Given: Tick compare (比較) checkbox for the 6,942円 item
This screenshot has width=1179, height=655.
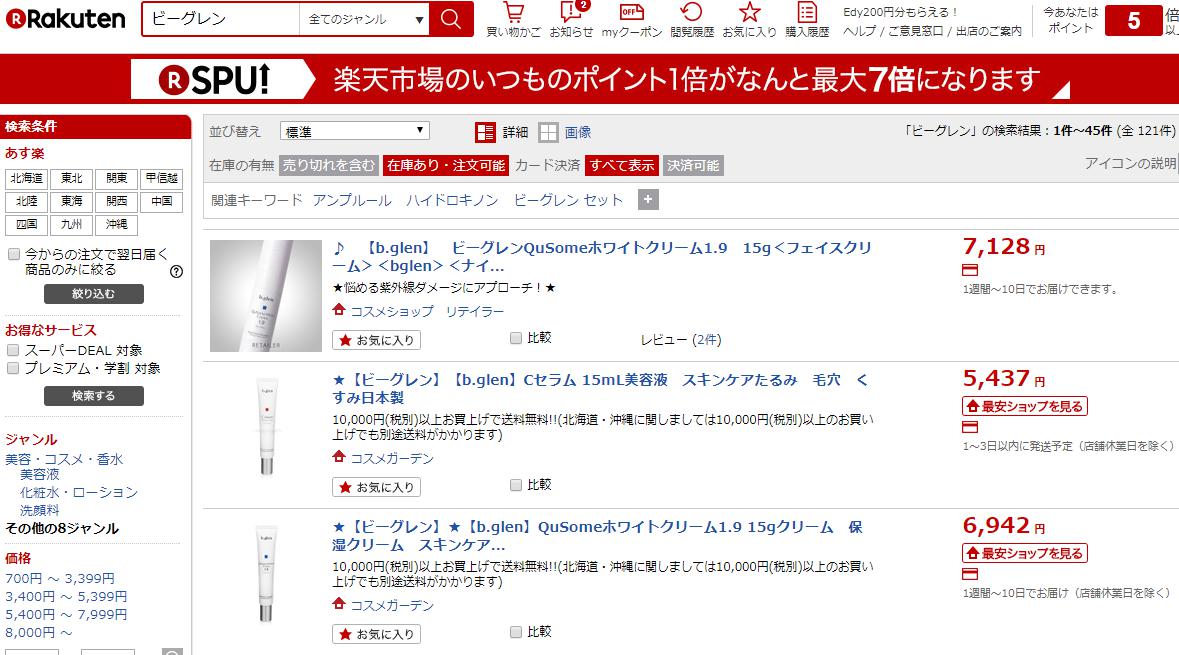Looking at the screenshot, I should click(516, 632).
